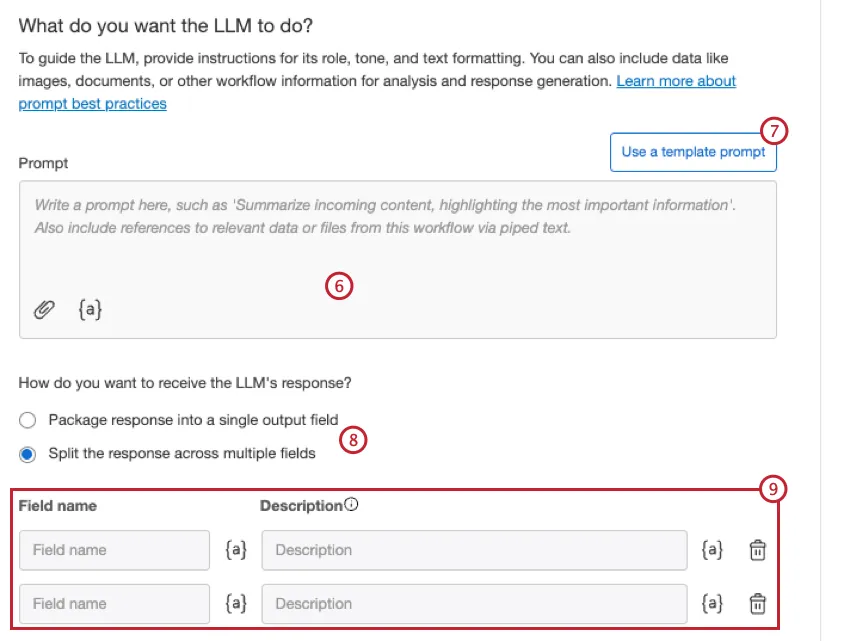Click the first Description input
This screenshot has height=641, width=850.
(474, 550)
